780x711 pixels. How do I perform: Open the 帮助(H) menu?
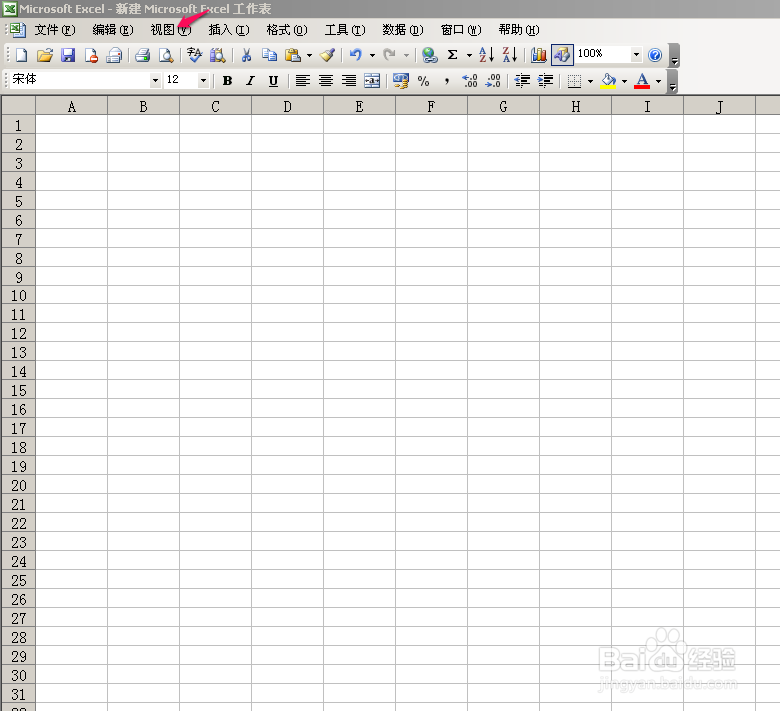(x=519, y=30)
